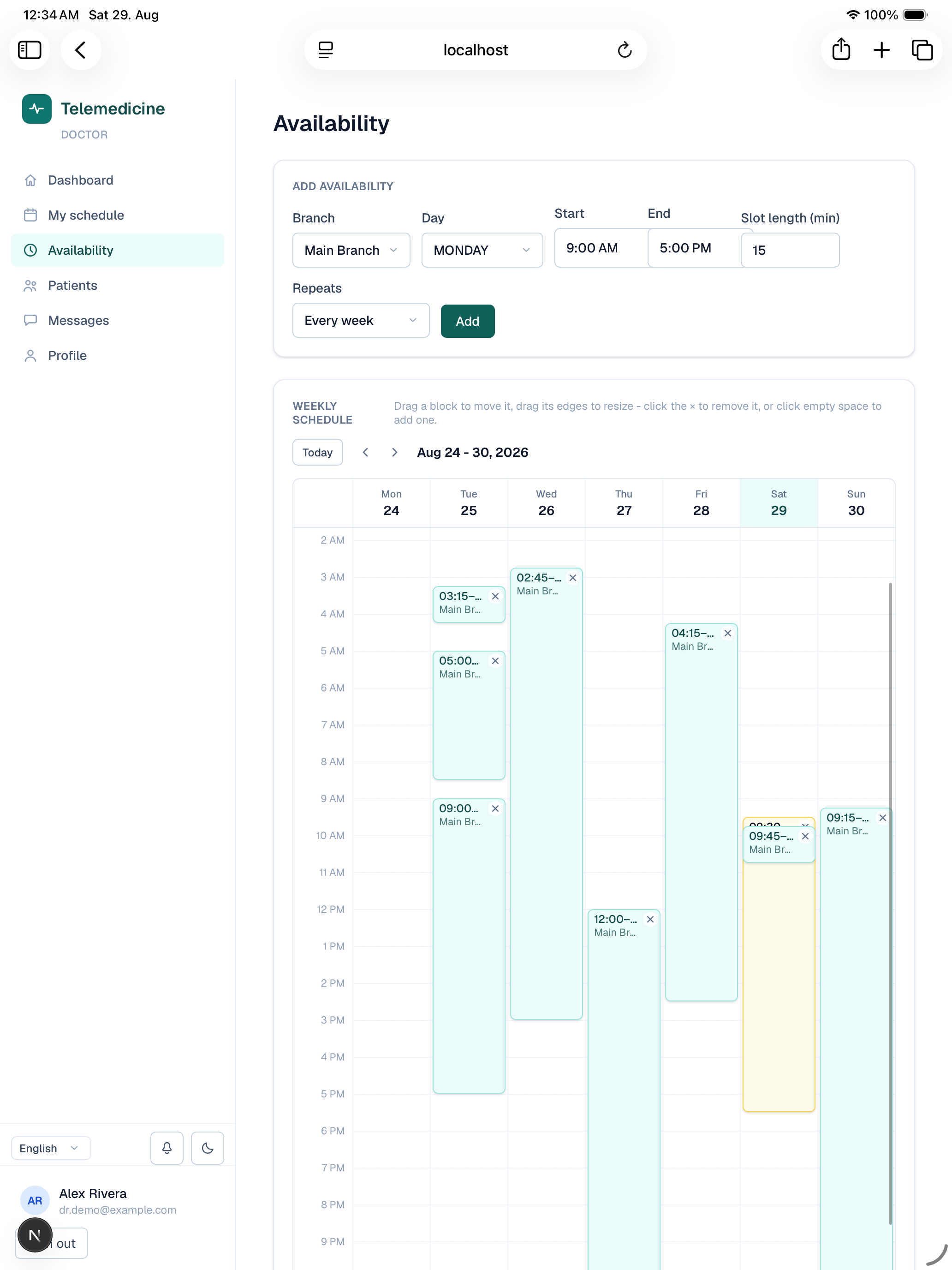952x1270 pixels.
Task: Remove the Tuesday 09:00 block
Action: coord(495,809)
